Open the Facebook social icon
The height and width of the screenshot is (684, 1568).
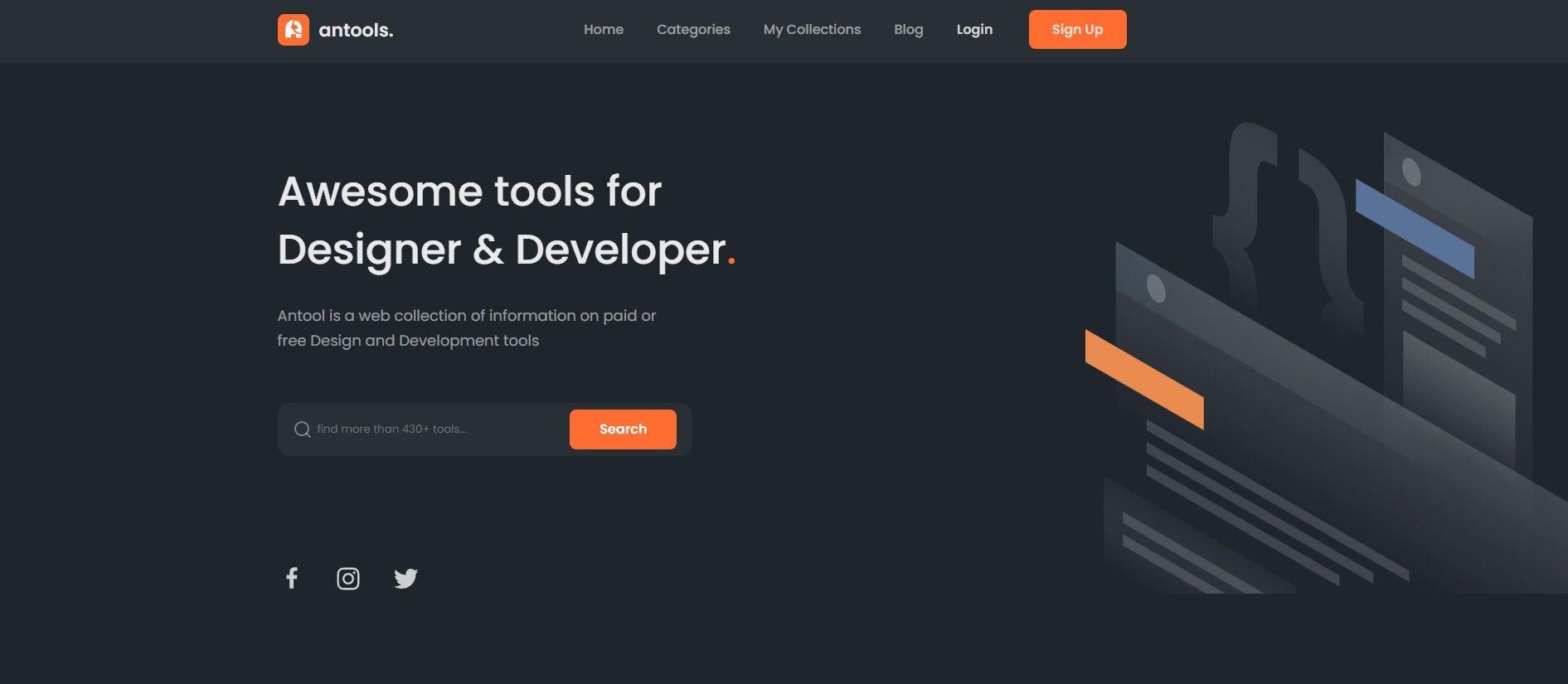292,578
